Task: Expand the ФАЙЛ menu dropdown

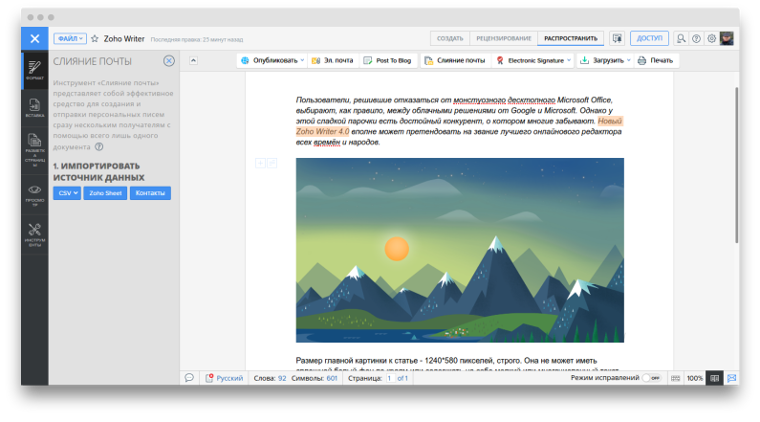Action: click(x=70, y=38)
